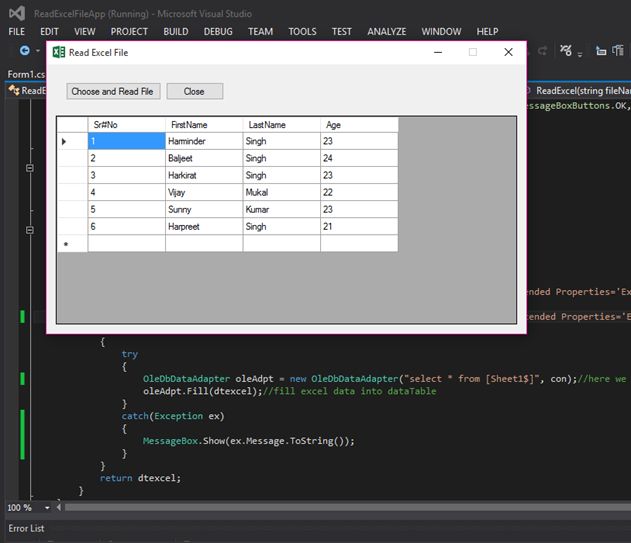This screenshot has height=543, width=631.
Task: Open the TOOLS menu
Action: pos(302,31)
